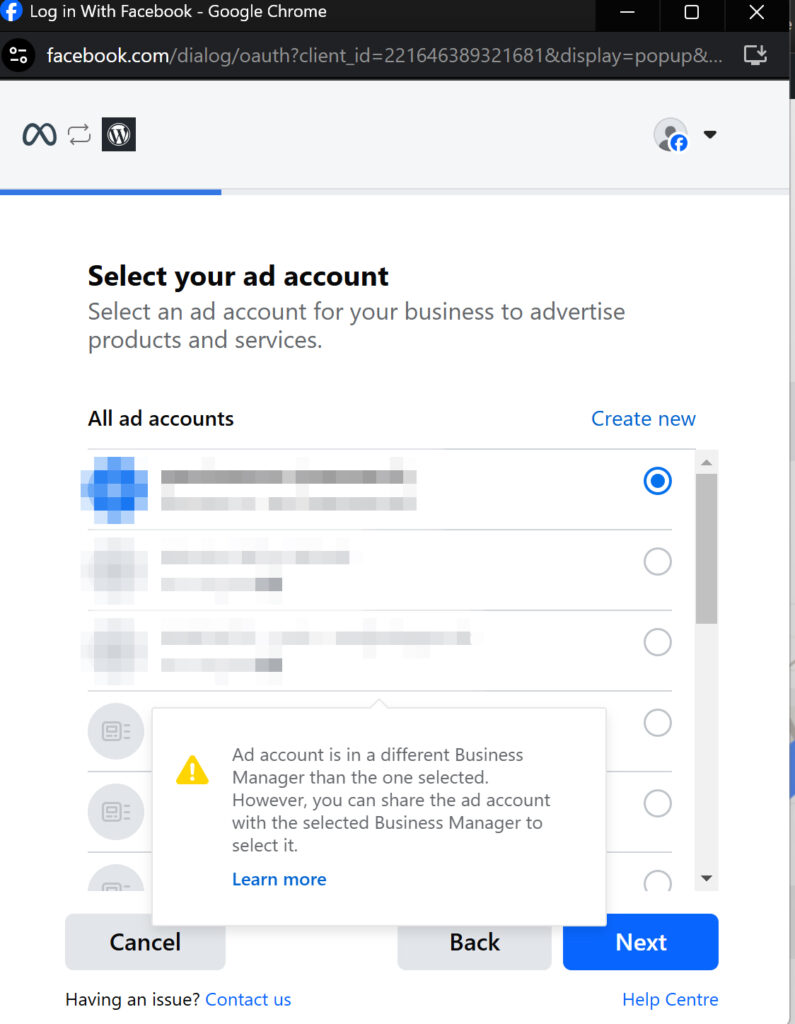
Task: Click the save-and-share icon in the address bar
Action: point(755,55)
